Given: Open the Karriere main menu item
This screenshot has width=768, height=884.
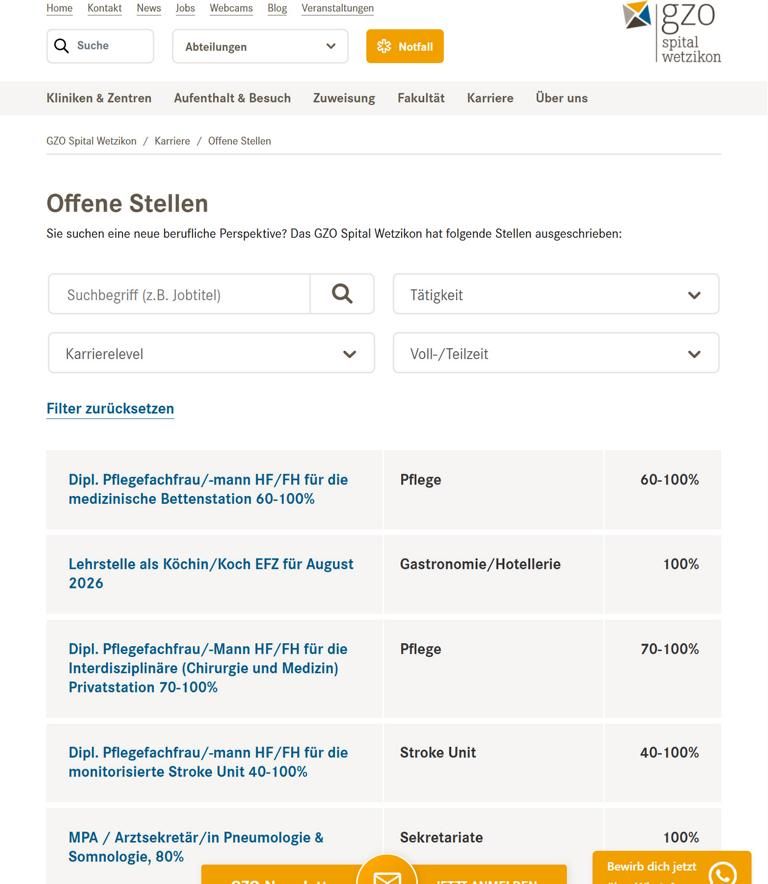Looking at the screenshot, I should click(x=490, y=98).
